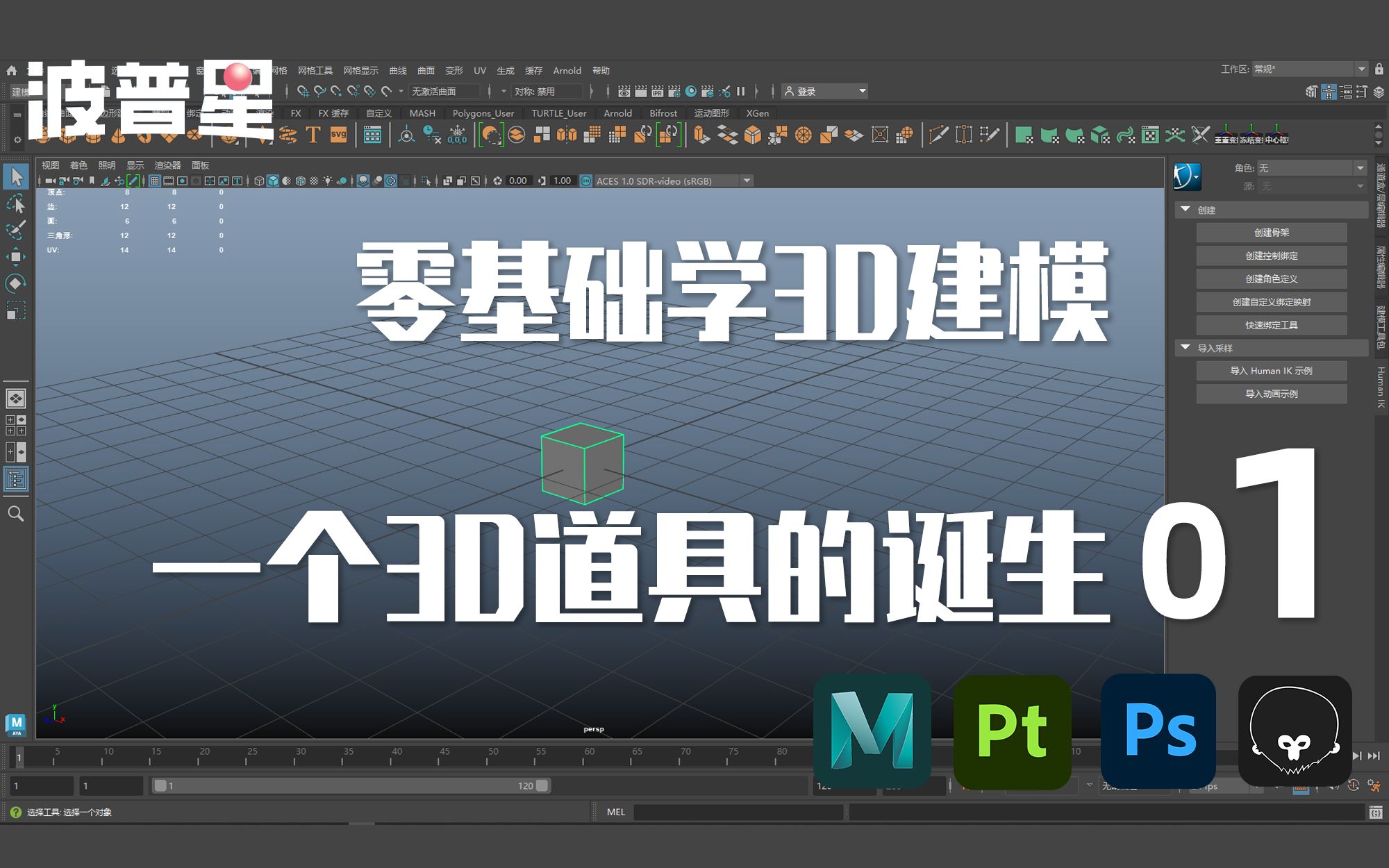Click 导入动画示例 button
The image size is (1389, 868).
coord(1271,394)
